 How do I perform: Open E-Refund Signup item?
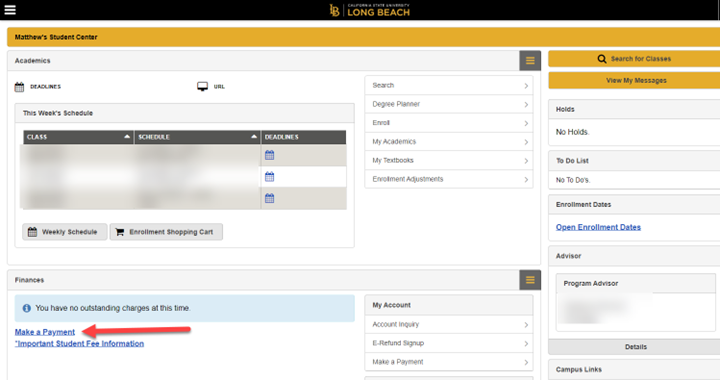coord(449,343)
